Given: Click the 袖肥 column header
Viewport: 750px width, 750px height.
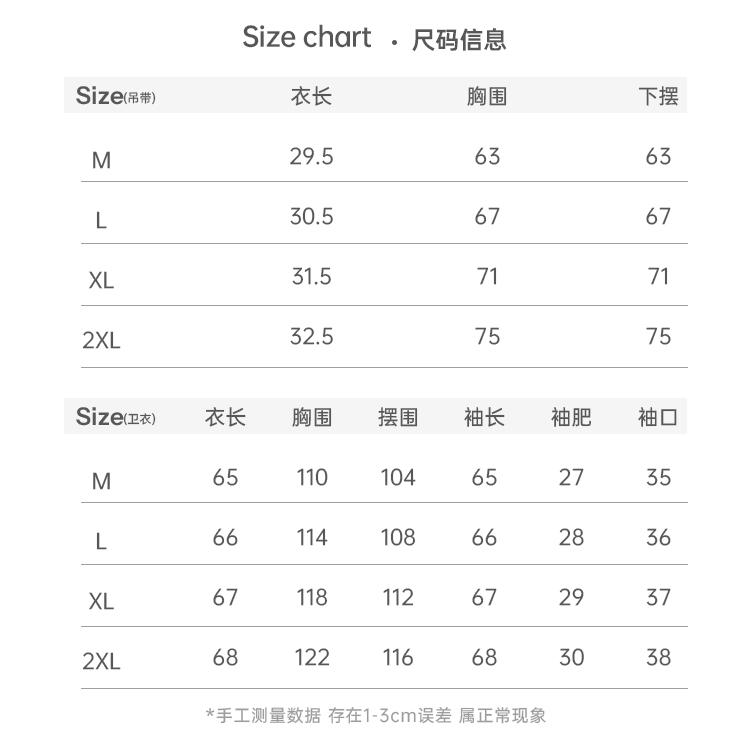Looking at the screenshot, I should 571,417.
